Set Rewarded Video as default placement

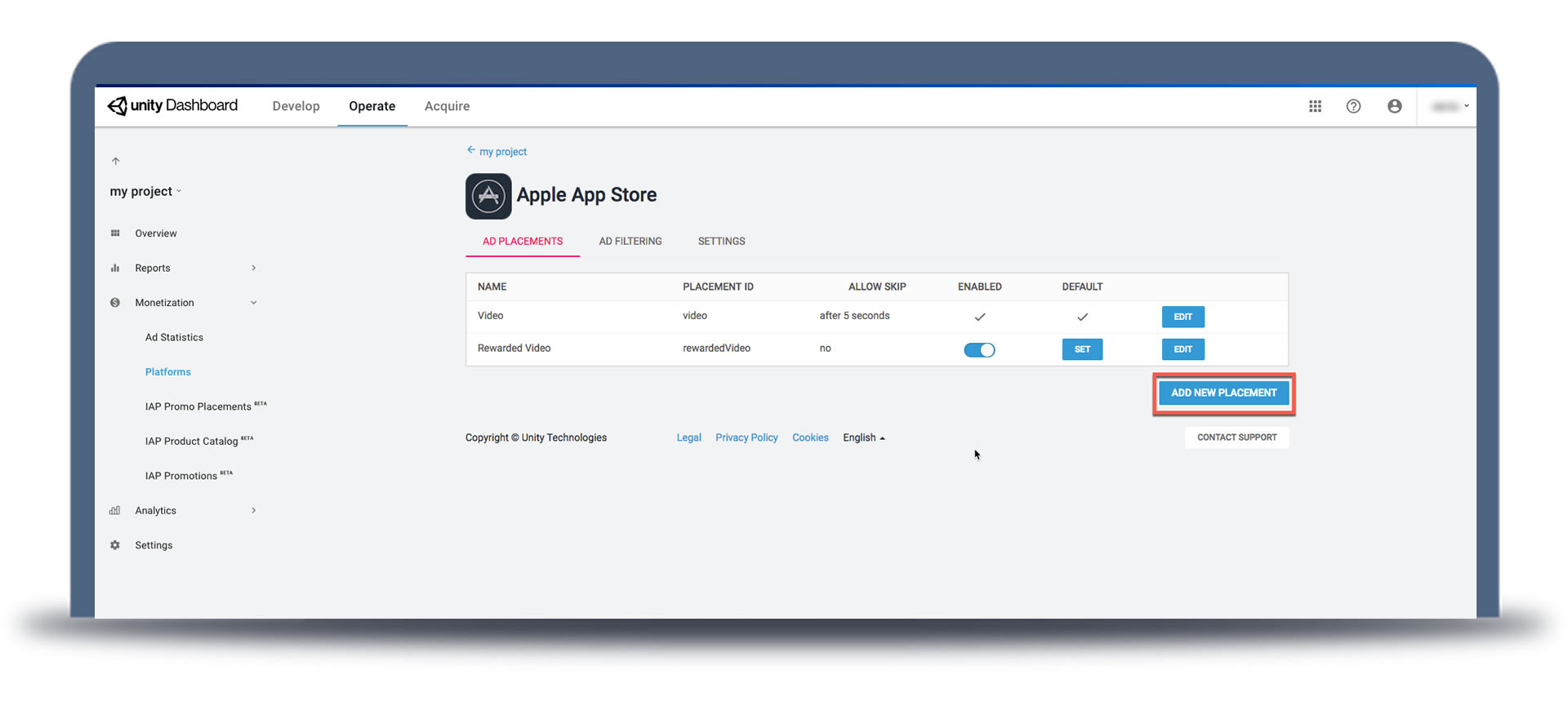coord(1082,349)
